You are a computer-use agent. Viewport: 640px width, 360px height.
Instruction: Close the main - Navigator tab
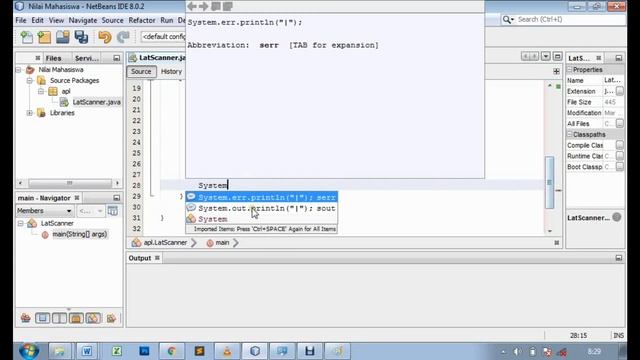point(77,198)
